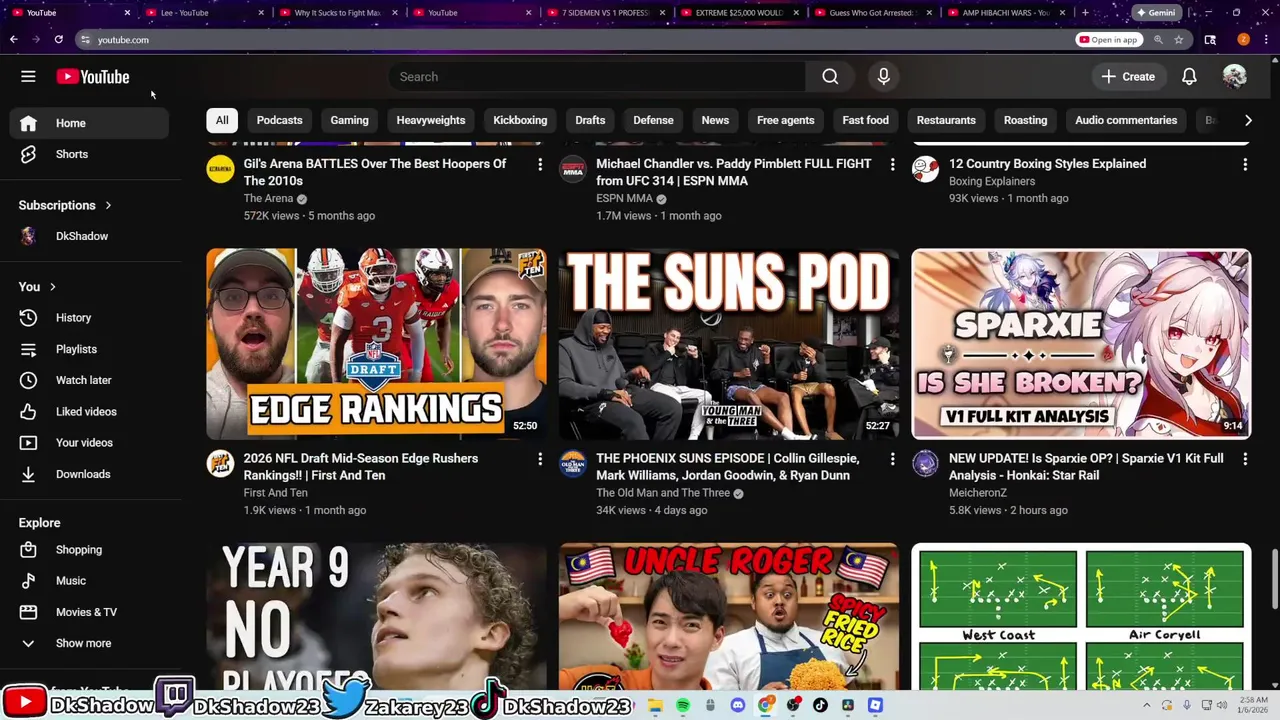Open more options for Edge Rushers Rankings video
Image resolution: width=1280 pixels, height=720 pixels.
coord(540,459)
